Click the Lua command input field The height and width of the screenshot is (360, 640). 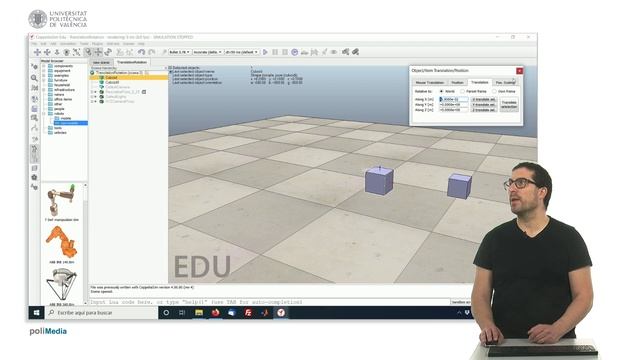269,302
